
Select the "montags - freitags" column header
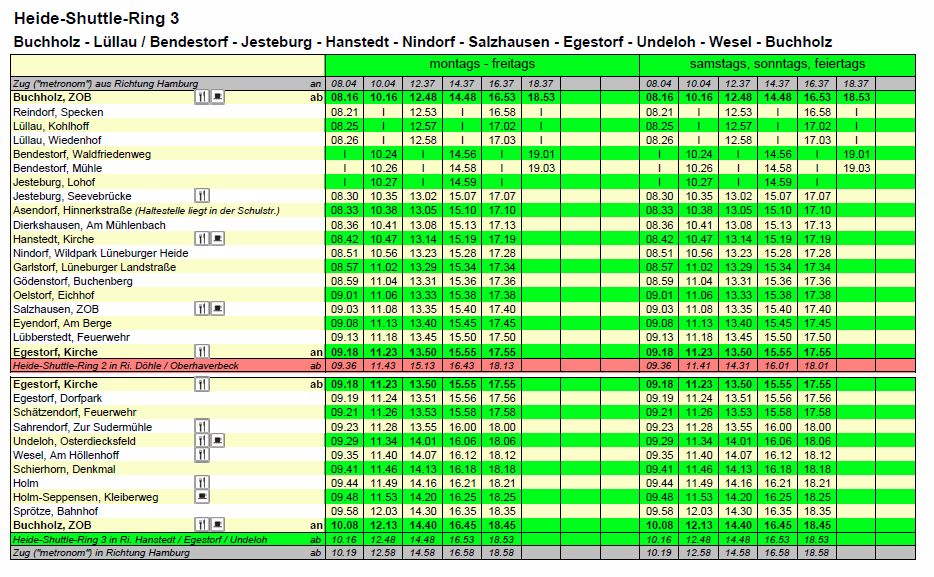482,64
